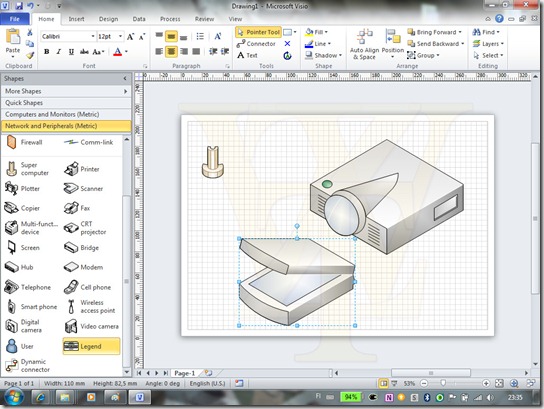Select the Scanner shape in stencil
544x409 pixels.
[84, 188]
